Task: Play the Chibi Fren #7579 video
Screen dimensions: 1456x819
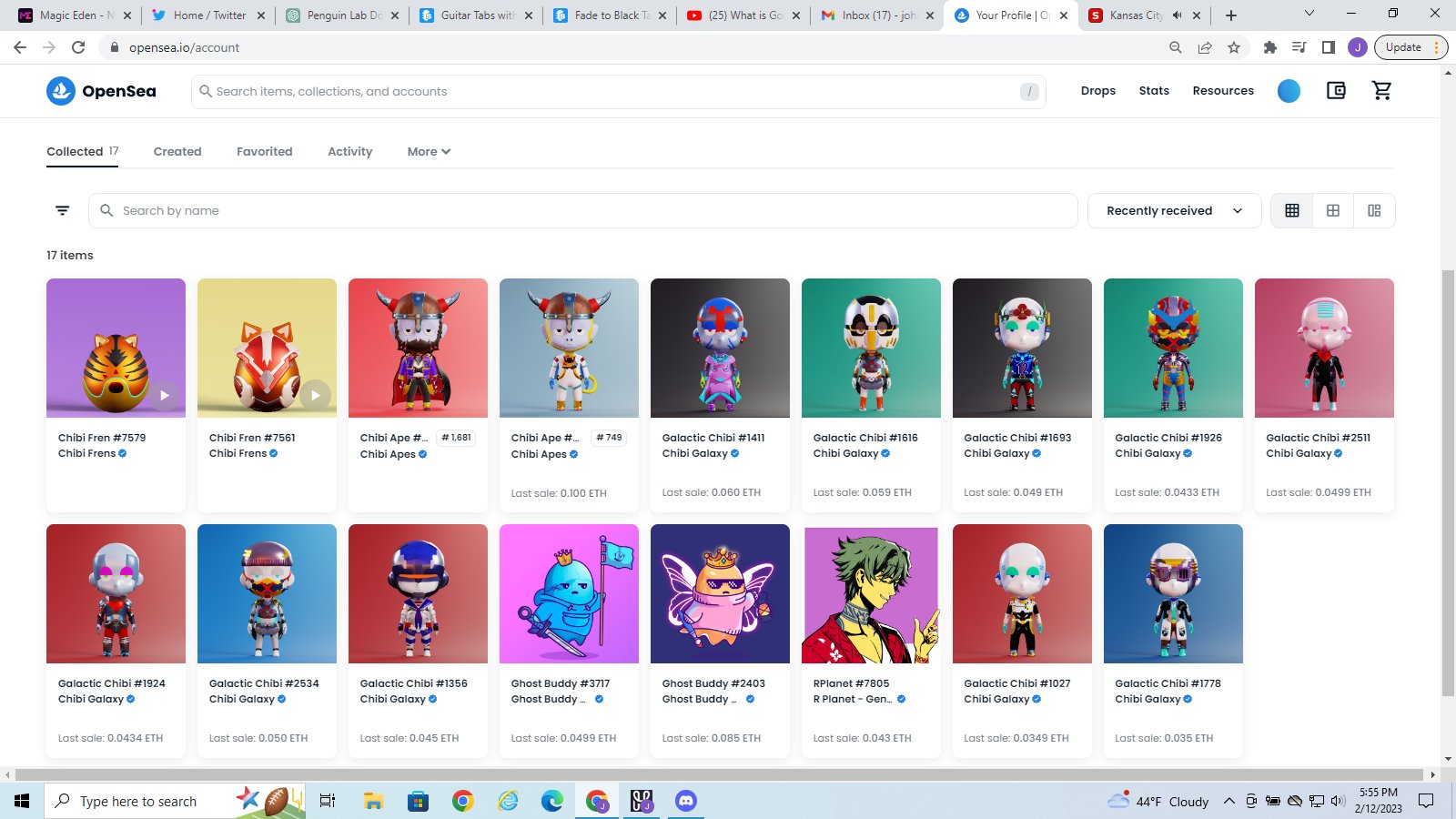Action: coord(165,395)
